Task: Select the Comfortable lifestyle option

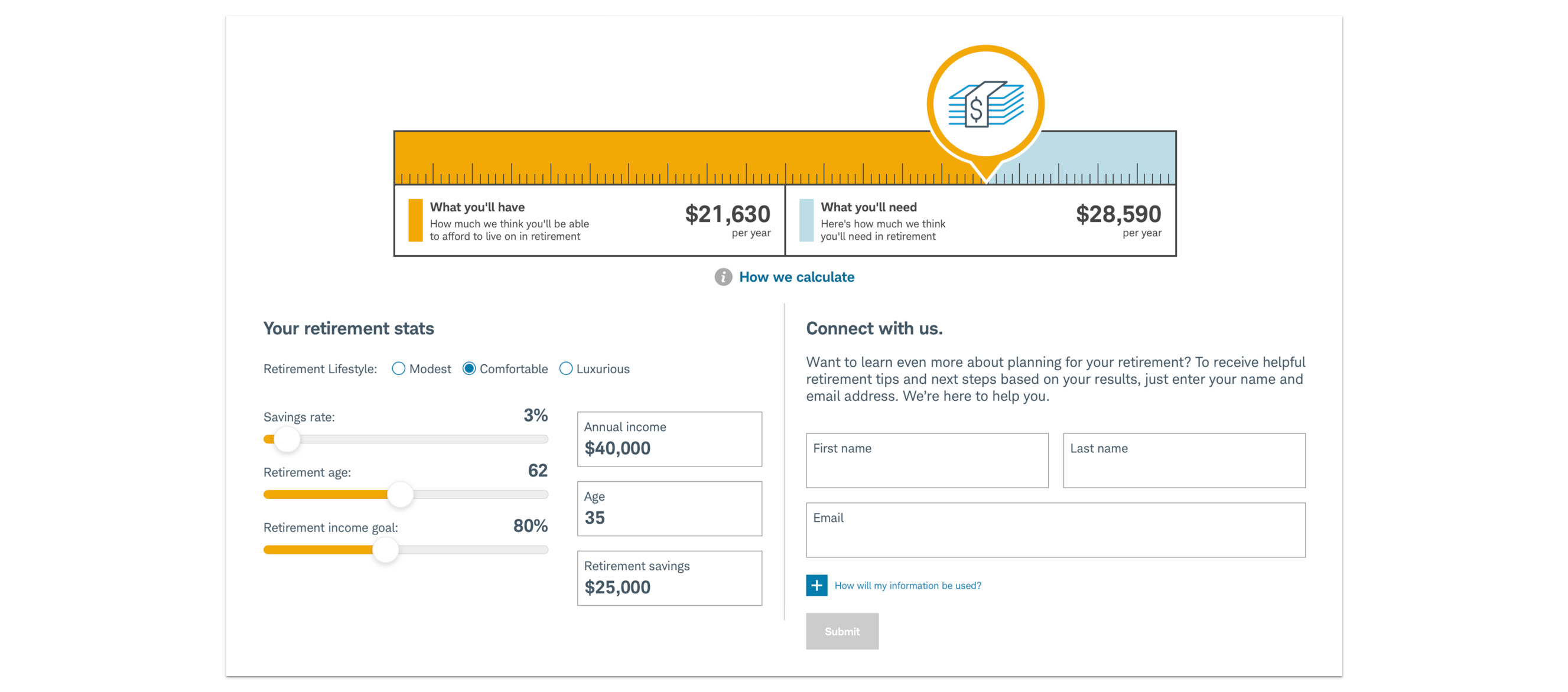Action: coord(469,368)
